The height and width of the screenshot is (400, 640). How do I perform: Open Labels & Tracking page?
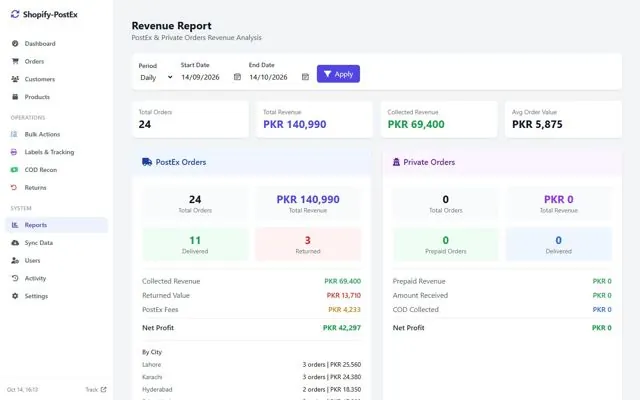[x=56, y=152]
